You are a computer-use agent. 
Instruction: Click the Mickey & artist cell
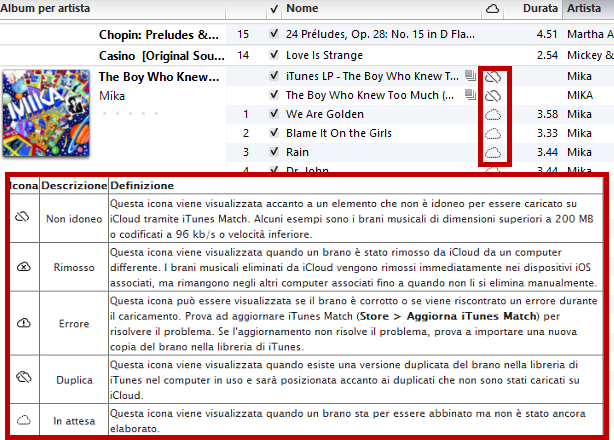pyautogui.click(x=590, y=55)
